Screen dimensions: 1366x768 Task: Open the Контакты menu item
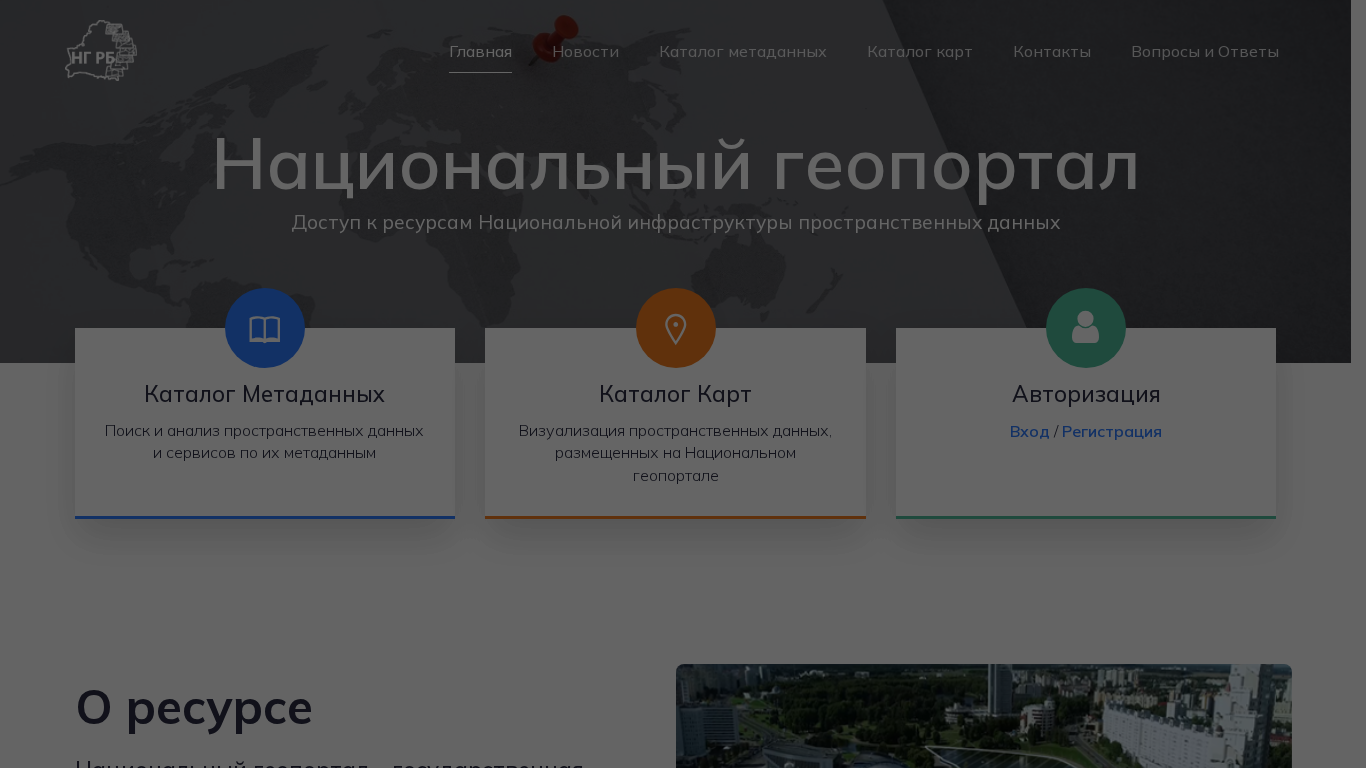coord(1052,52)
